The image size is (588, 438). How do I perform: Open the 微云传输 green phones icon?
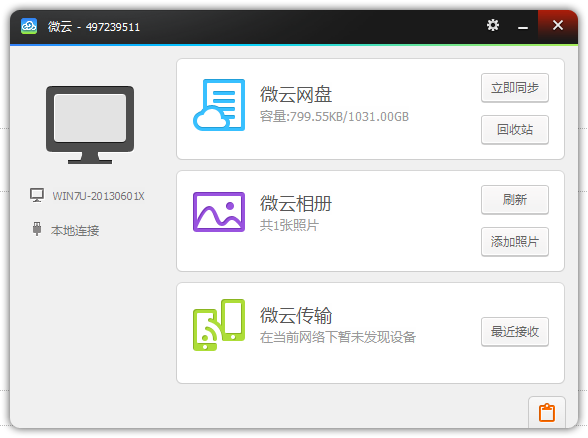point(219,325)
